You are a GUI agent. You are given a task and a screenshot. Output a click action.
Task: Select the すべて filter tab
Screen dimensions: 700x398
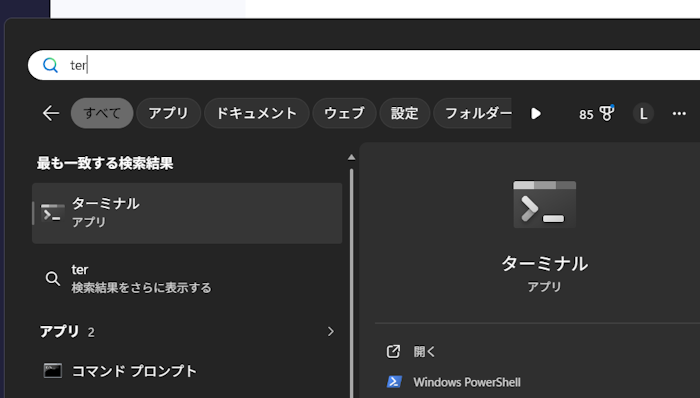pyautogui.click(x=102, y=113)
